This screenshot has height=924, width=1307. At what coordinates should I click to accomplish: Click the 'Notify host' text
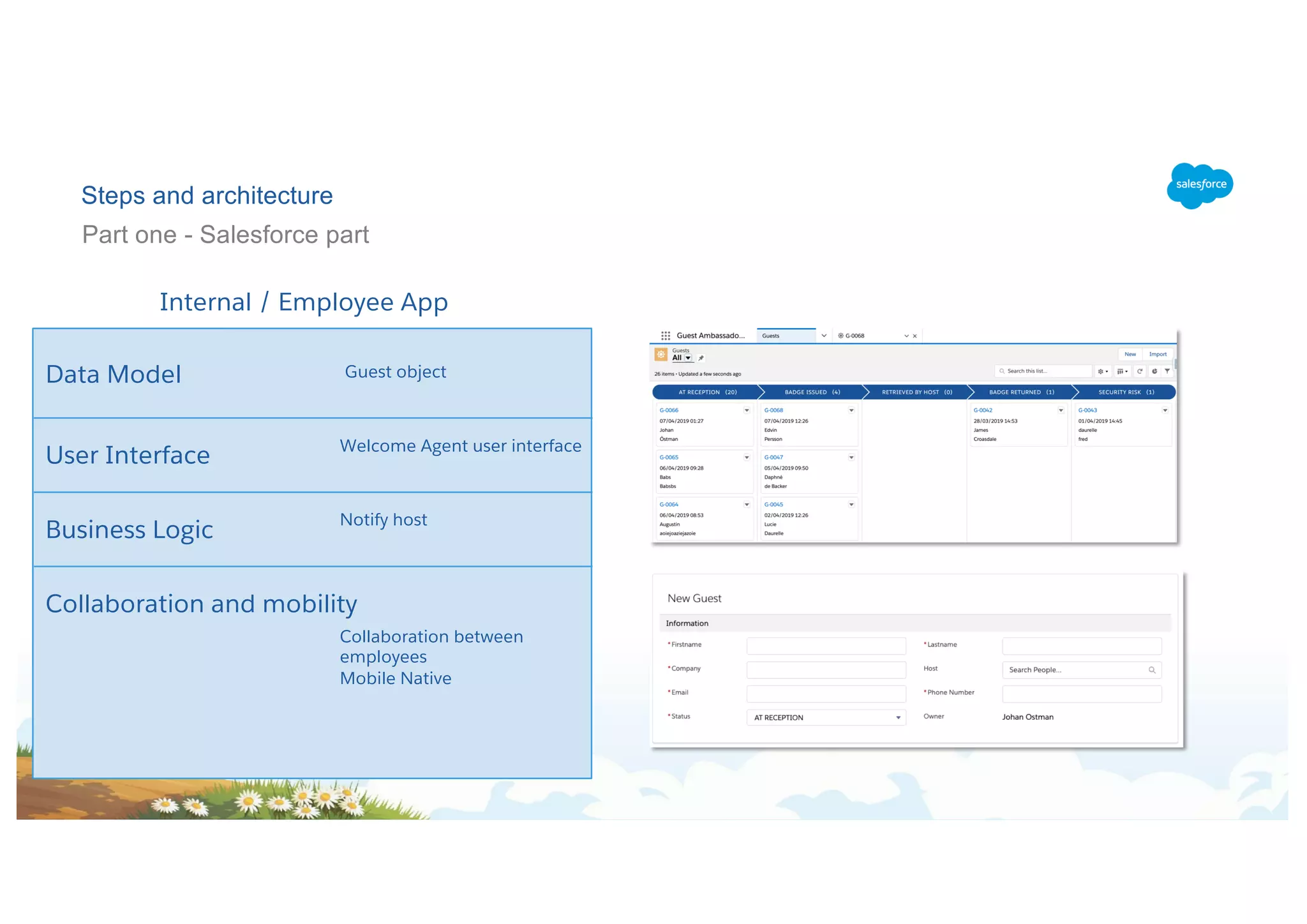coord(384,520)
